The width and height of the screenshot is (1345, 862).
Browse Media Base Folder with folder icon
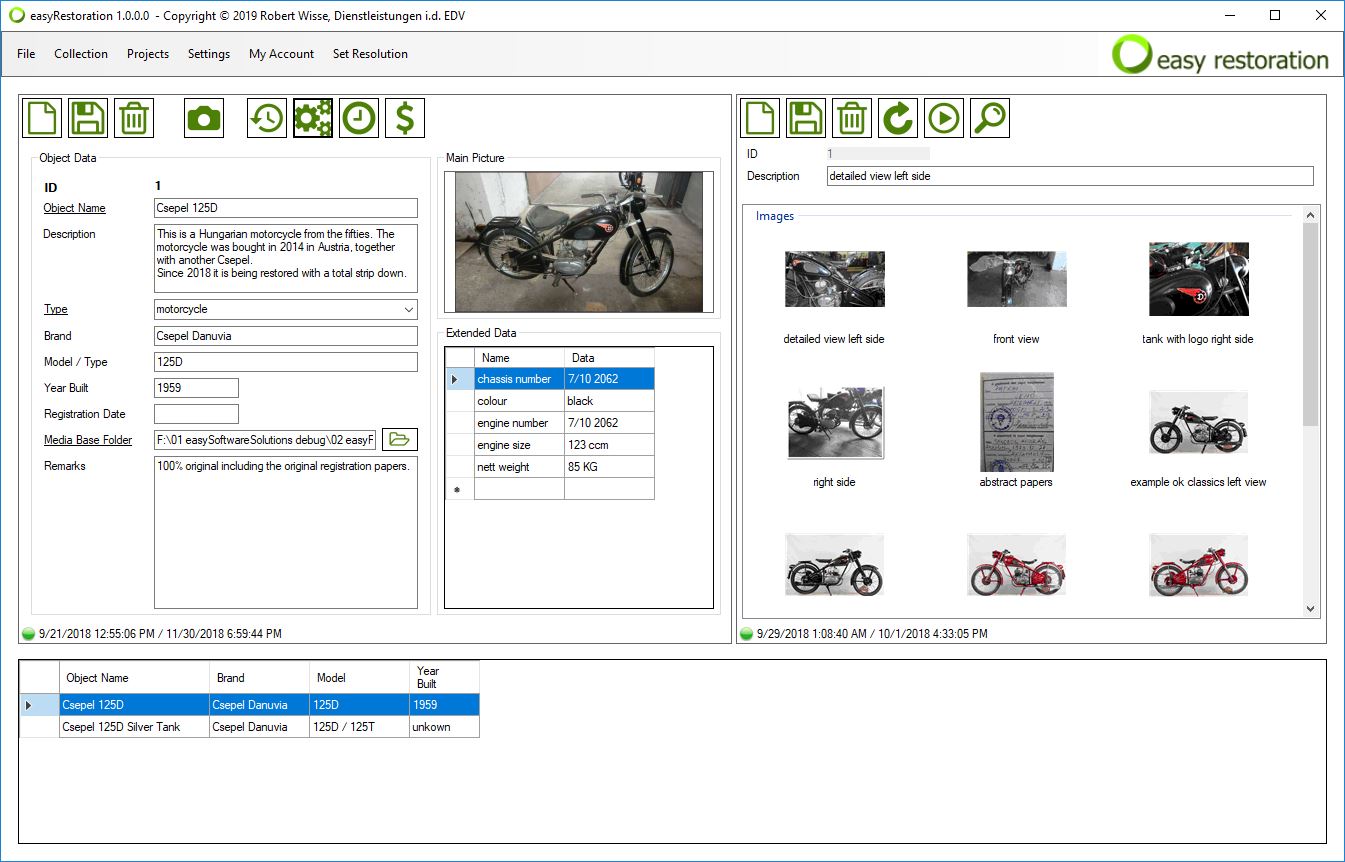tap(400, 439)
